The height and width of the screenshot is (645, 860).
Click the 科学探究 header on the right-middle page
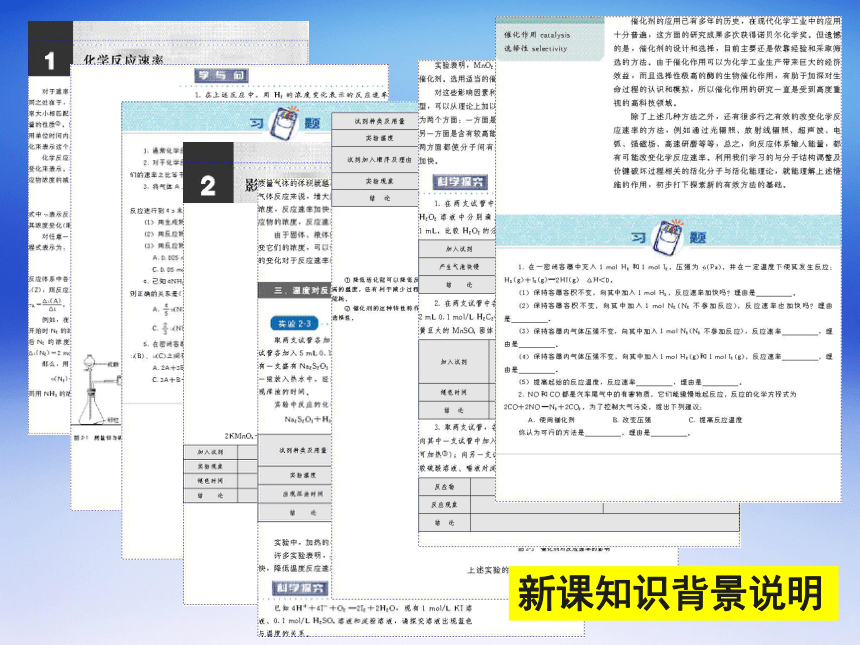[x=460, y=182]
